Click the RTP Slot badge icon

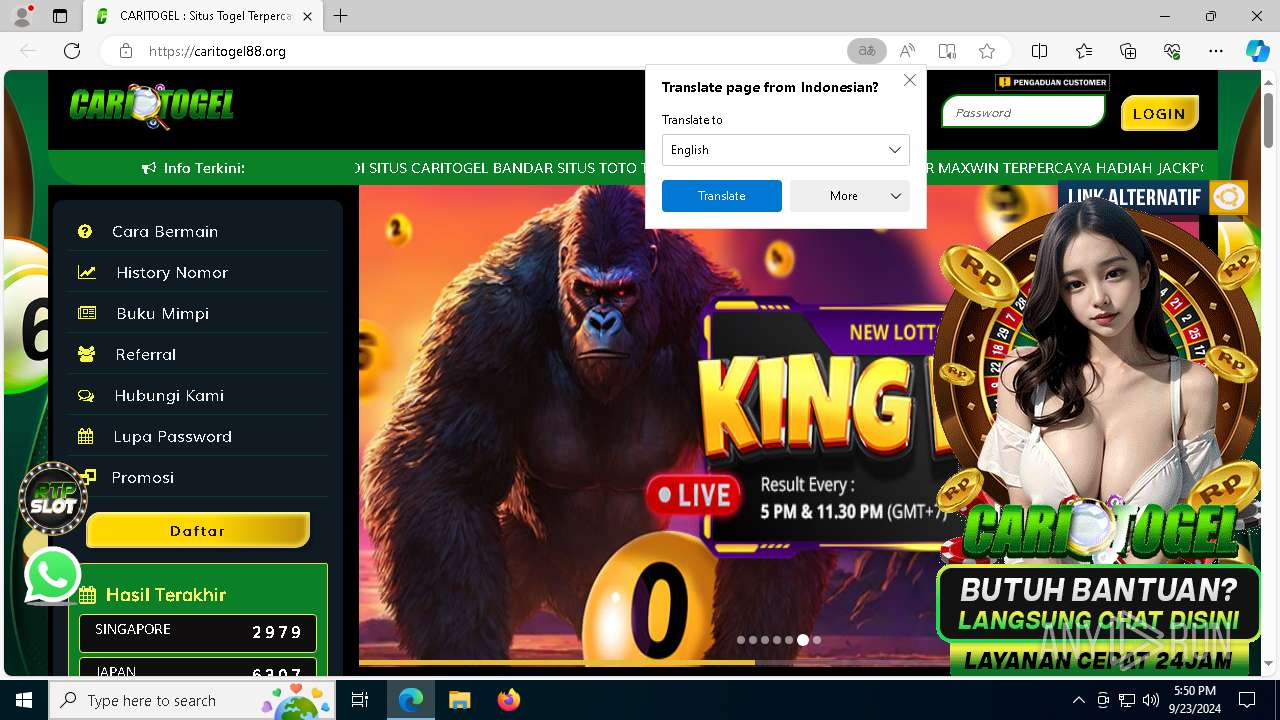coord(54,498)
